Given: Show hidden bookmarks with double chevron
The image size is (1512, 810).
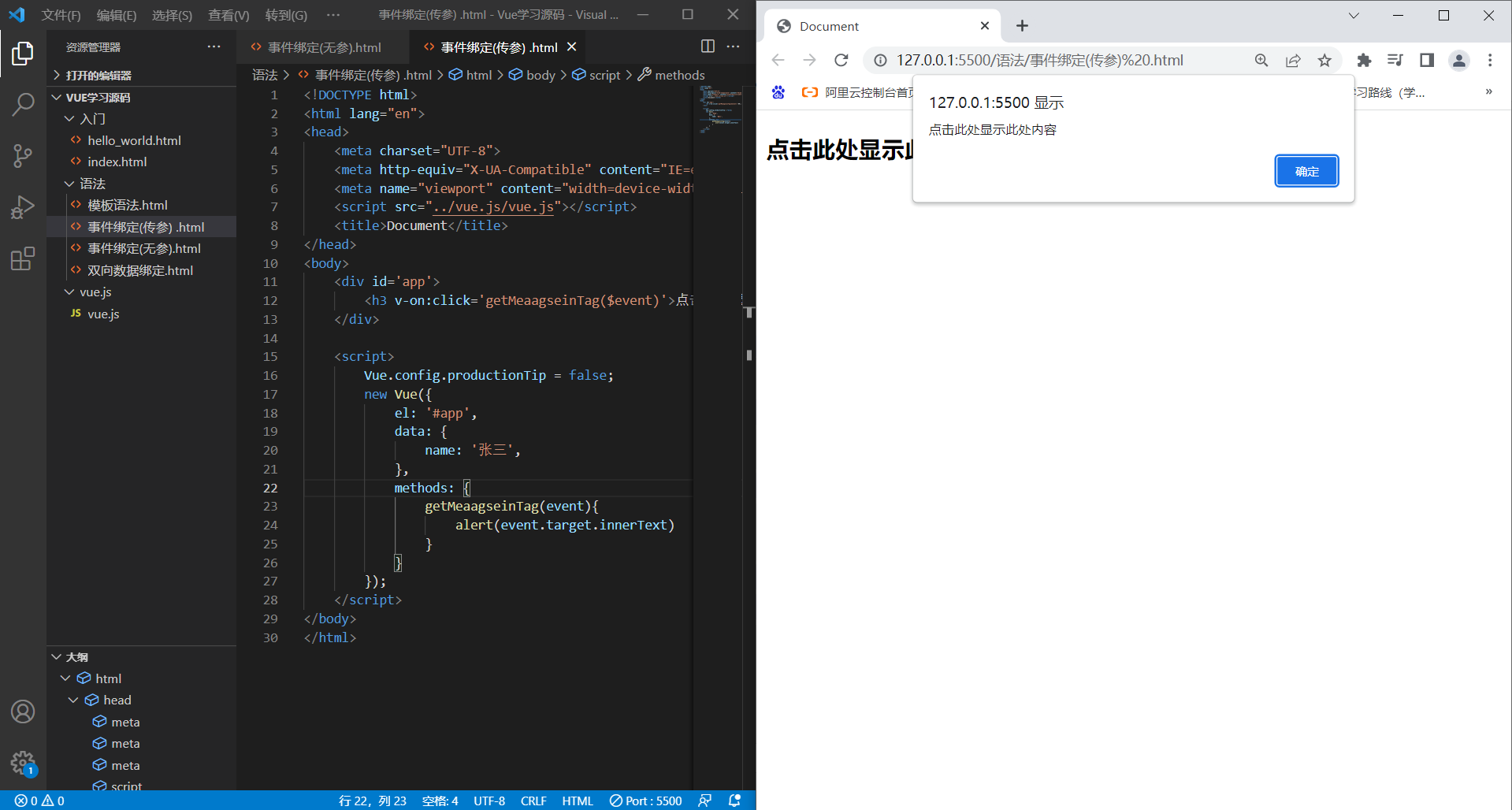Looking at the screenshot, I should [1488, 91].
